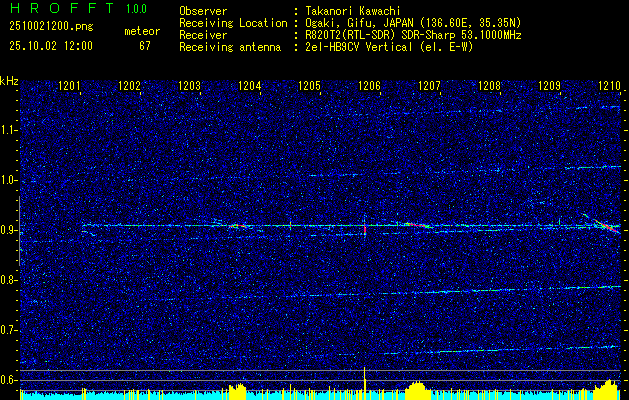Click the Receiving Location label

click(233, 23)
